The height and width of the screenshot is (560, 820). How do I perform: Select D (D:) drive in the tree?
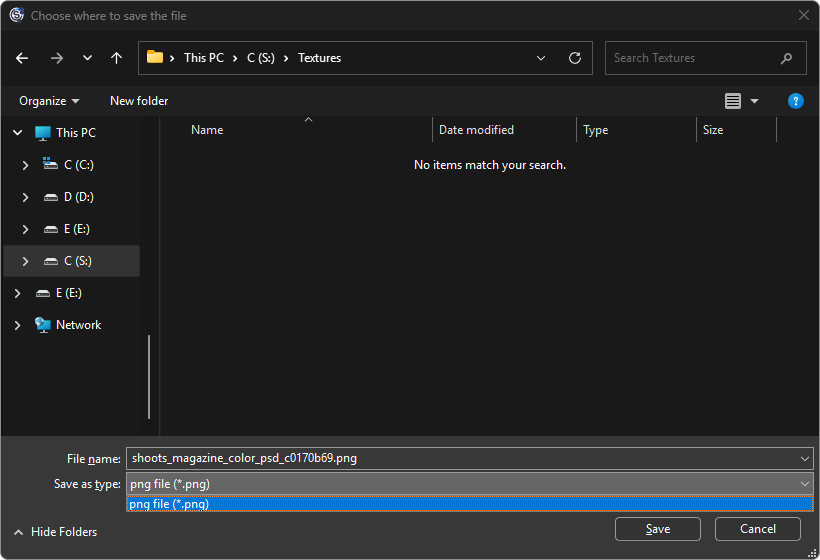click(x=78, y=197)
